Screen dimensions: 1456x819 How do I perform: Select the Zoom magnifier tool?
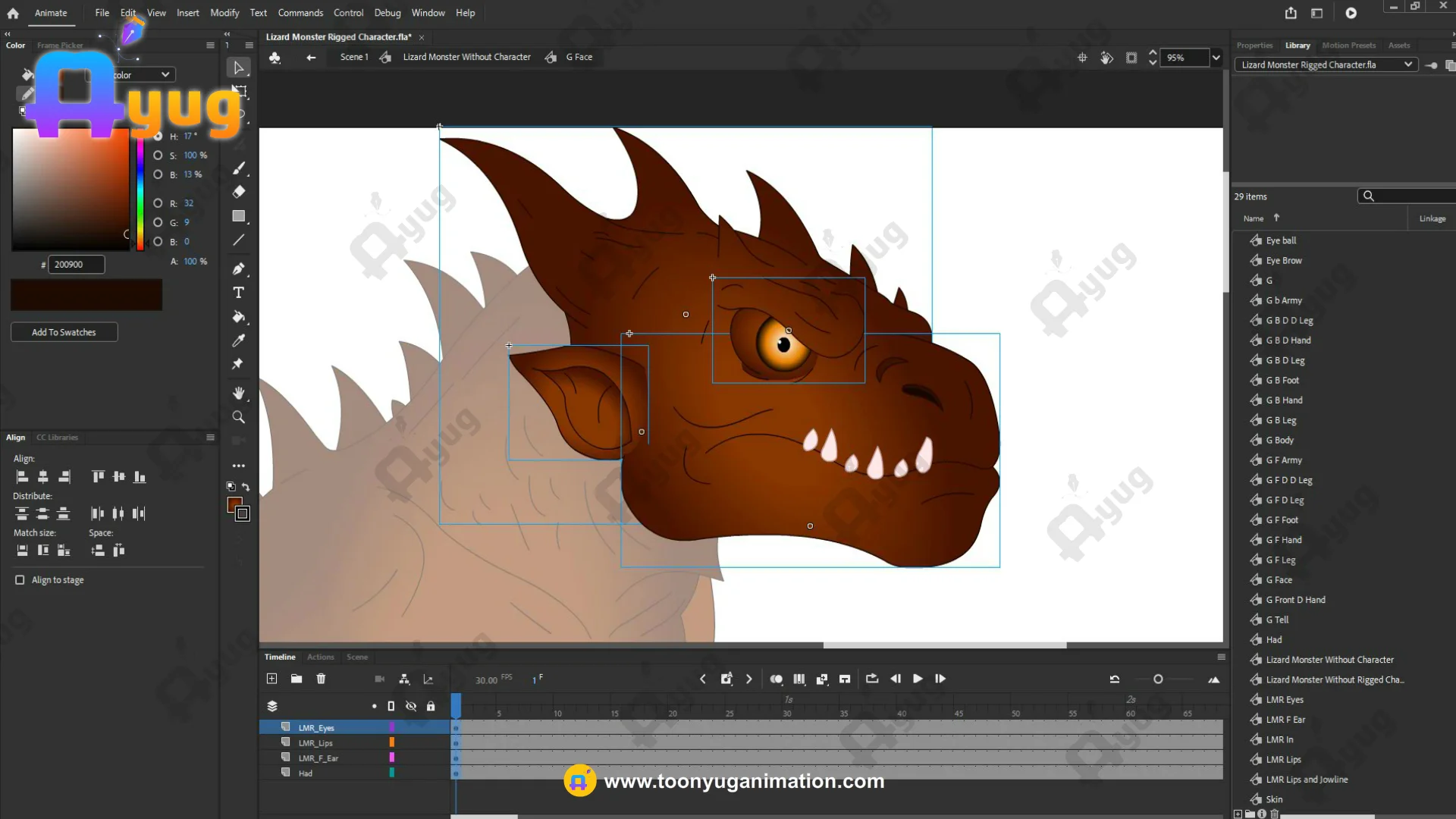(238, 417)
